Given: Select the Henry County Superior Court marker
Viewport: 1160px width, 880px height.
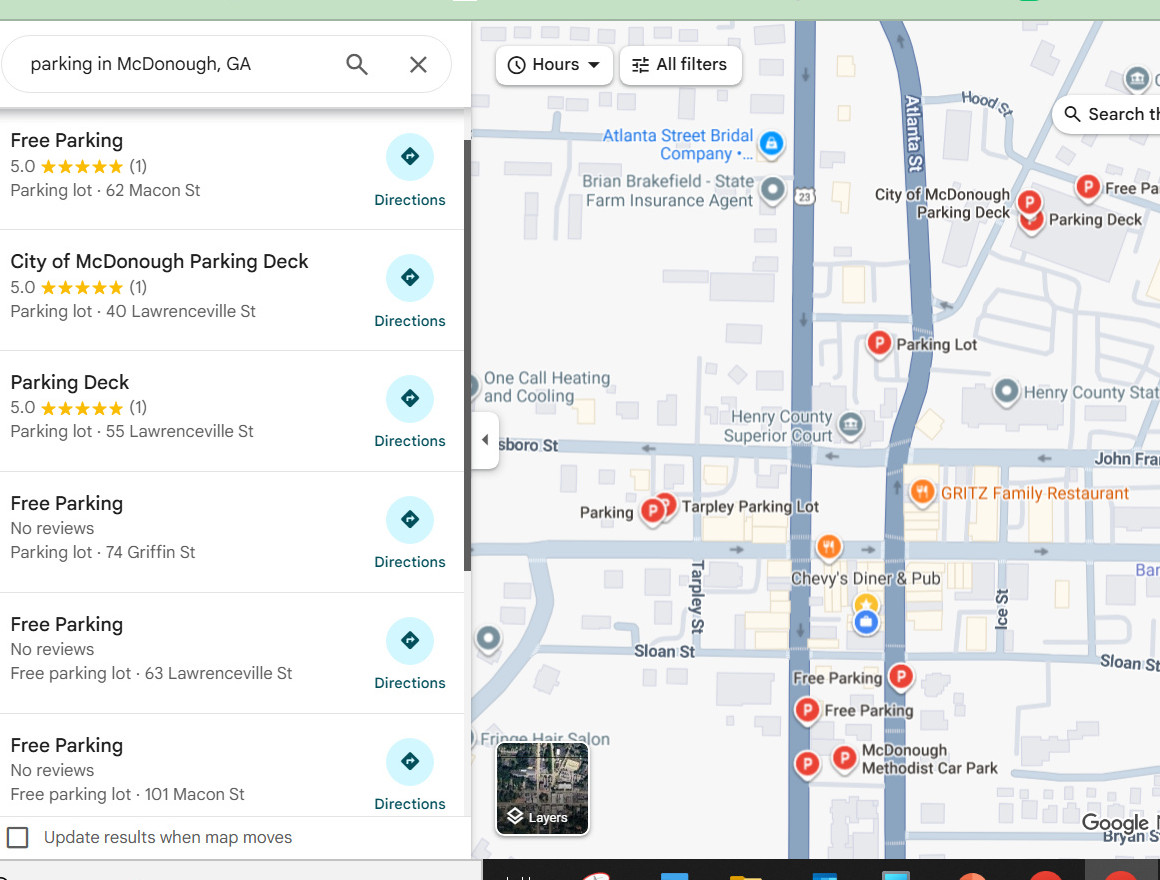Looking at the screenshot, I should pos(850,425).
